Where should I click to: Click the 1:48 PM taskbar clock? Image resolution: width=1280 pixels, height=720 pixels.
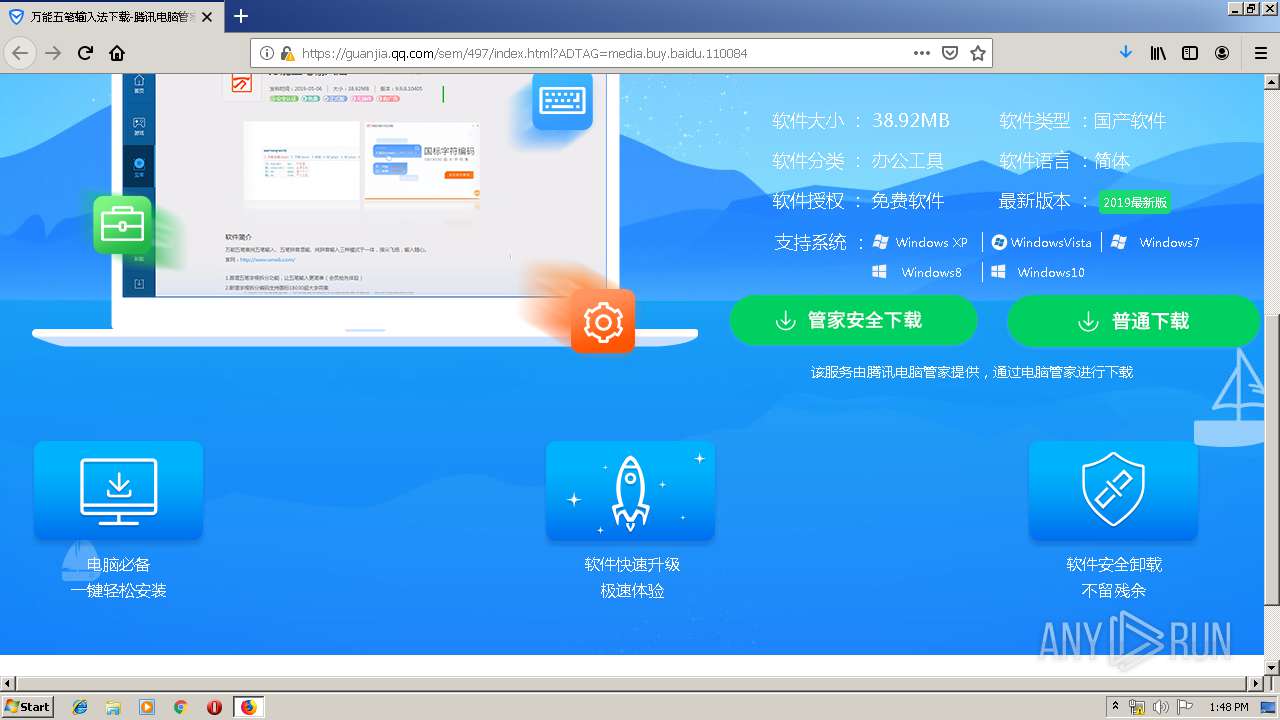tap(1228, 707)
